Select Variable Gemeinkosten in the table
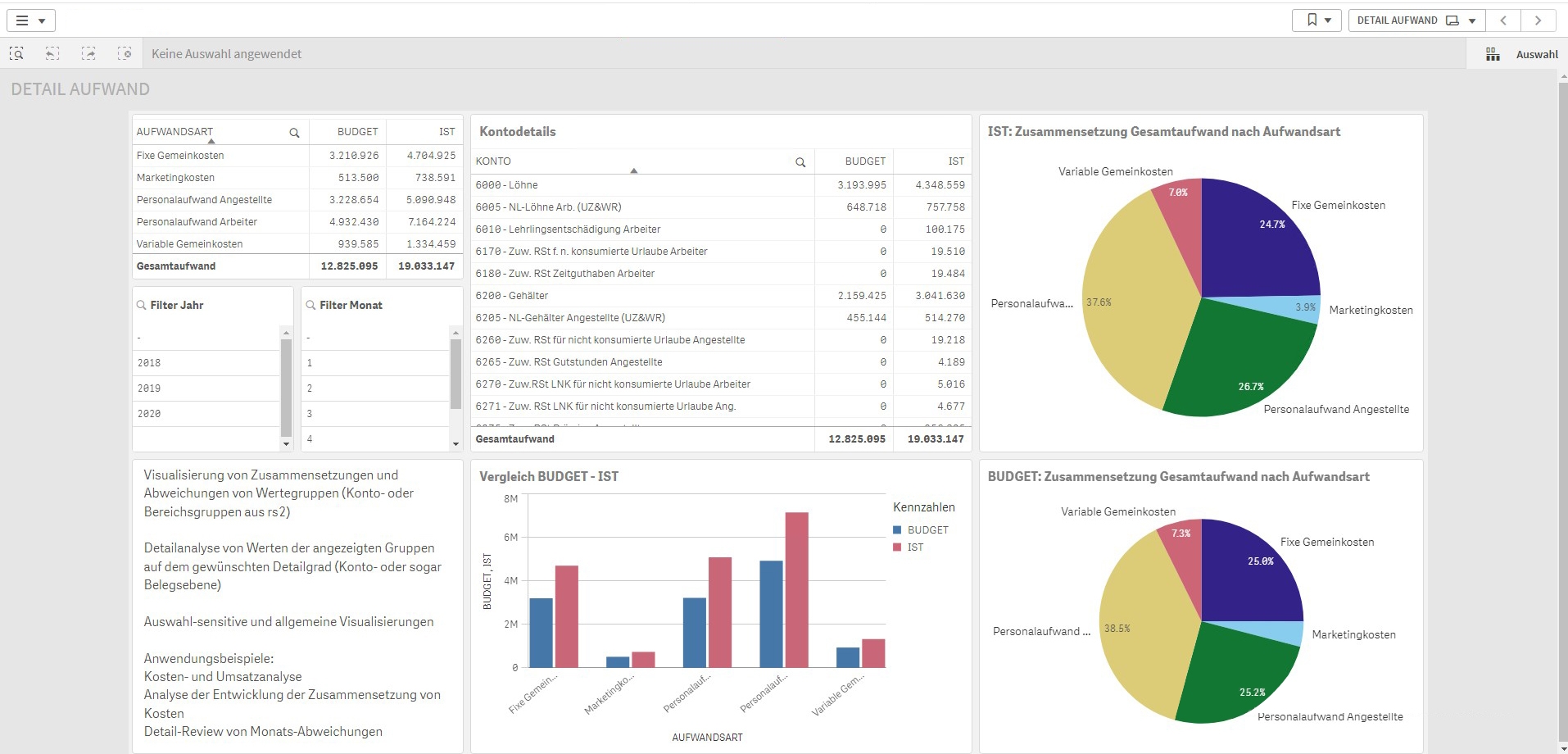The width and height of the screenshot is (1568, 754). click(297, 243)
